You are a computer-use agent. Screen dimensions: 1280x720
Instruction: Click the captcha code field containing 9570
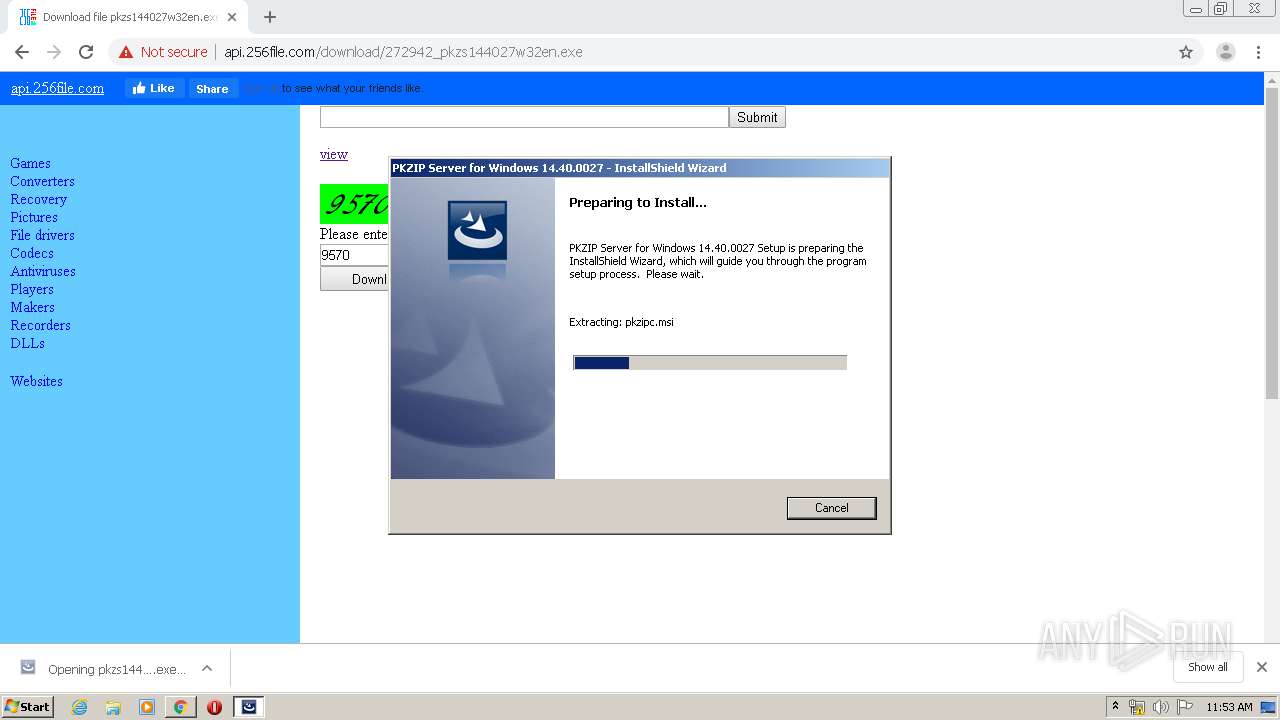click(354, 255)
